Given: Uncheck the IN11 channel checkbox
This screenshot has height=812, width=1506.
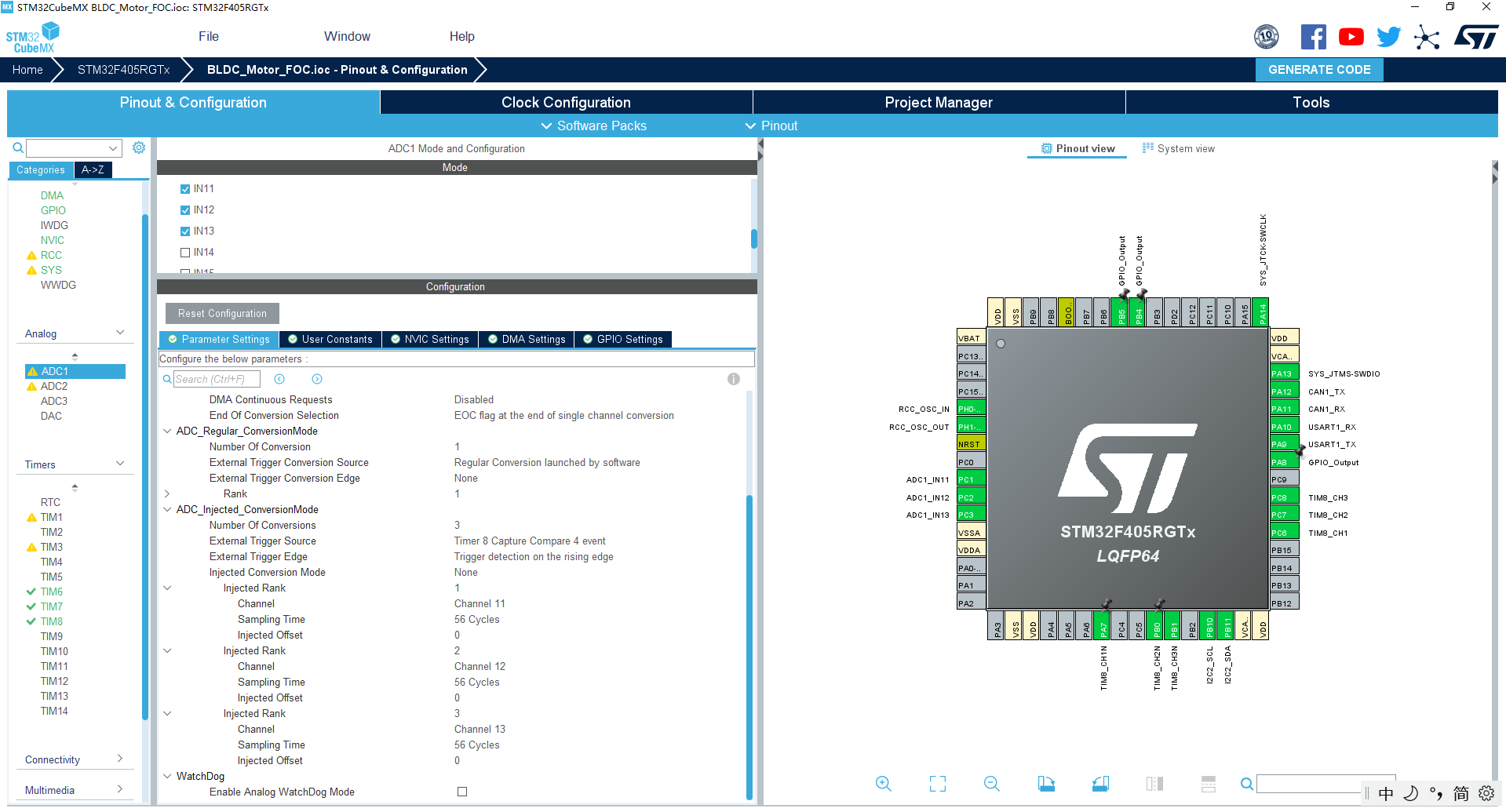Looking at the screenshot, I should pyautogui.click(x=185, y=189).
